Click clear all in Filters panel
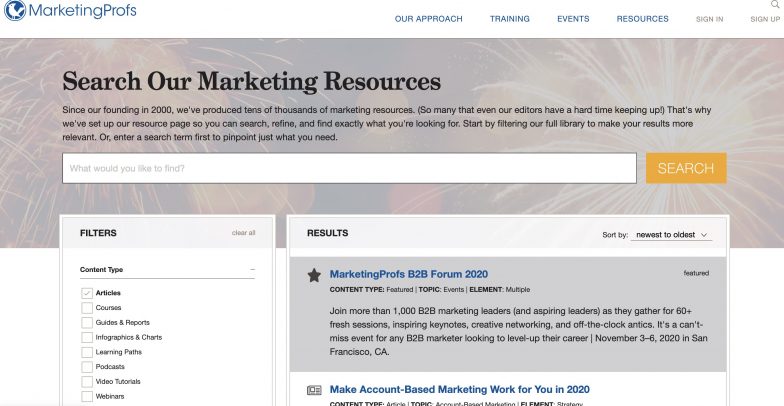The height and width of the screenshot is (406, 784). (x=244, y=233)
